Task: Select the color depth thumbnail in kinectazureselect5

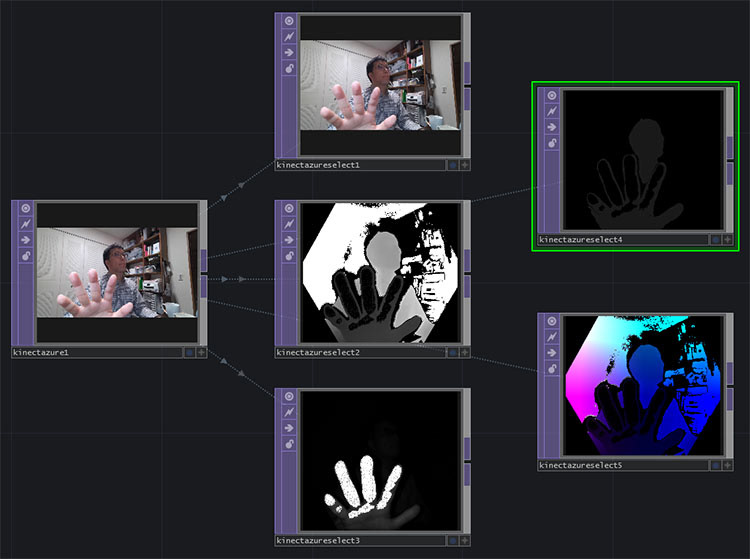Action: [x=643, y=385]
